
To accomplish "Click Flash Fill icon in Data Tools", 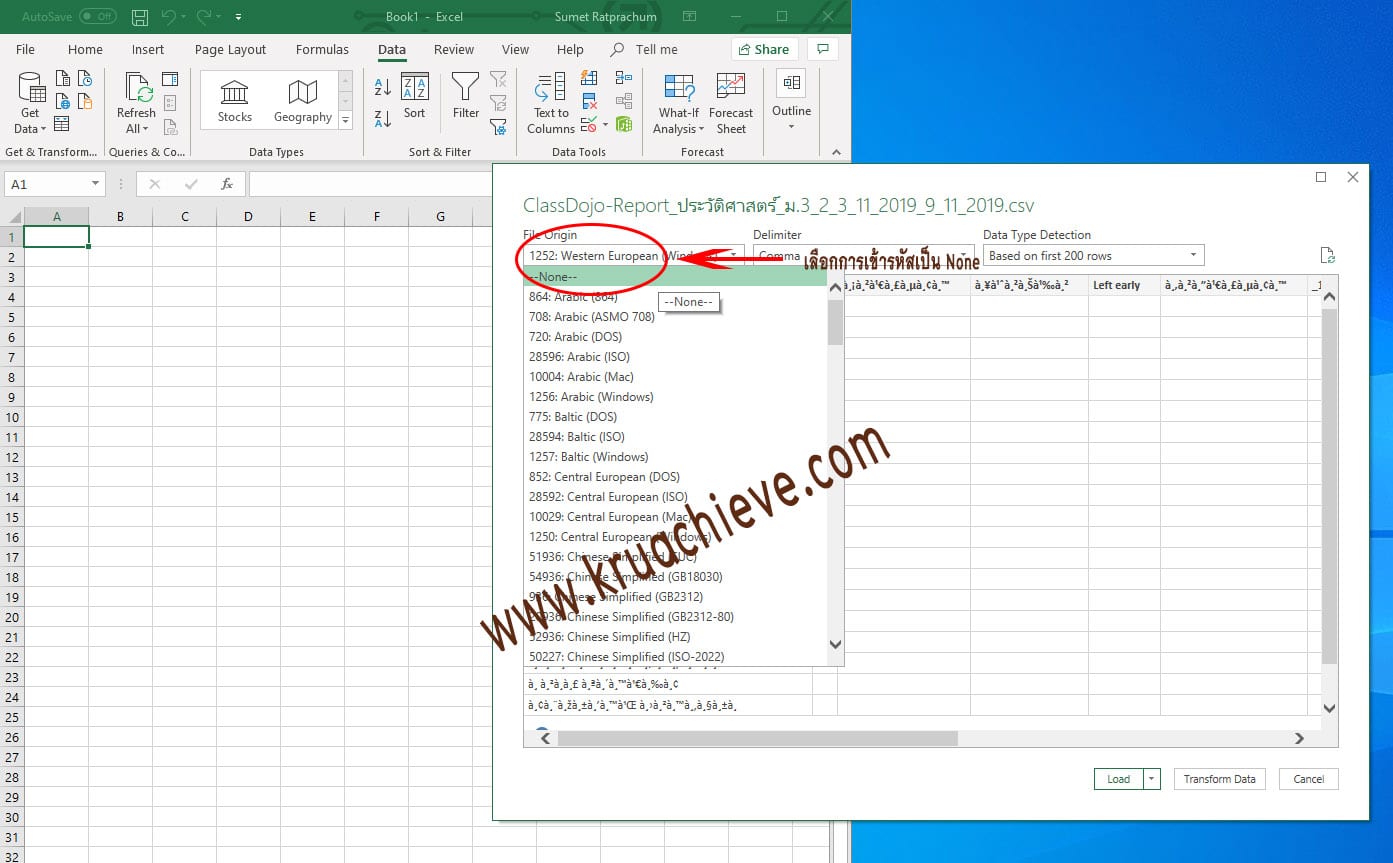I will 590,78.
